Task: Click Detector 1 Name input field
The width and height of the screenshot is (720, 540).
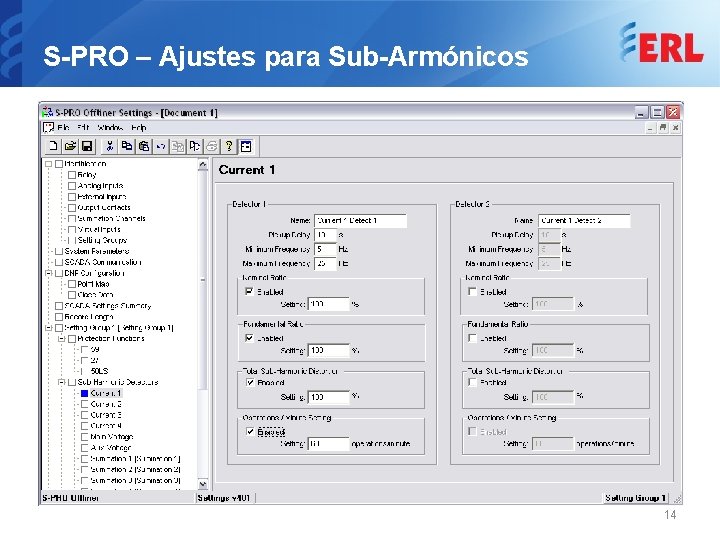Action: point(360,220)
